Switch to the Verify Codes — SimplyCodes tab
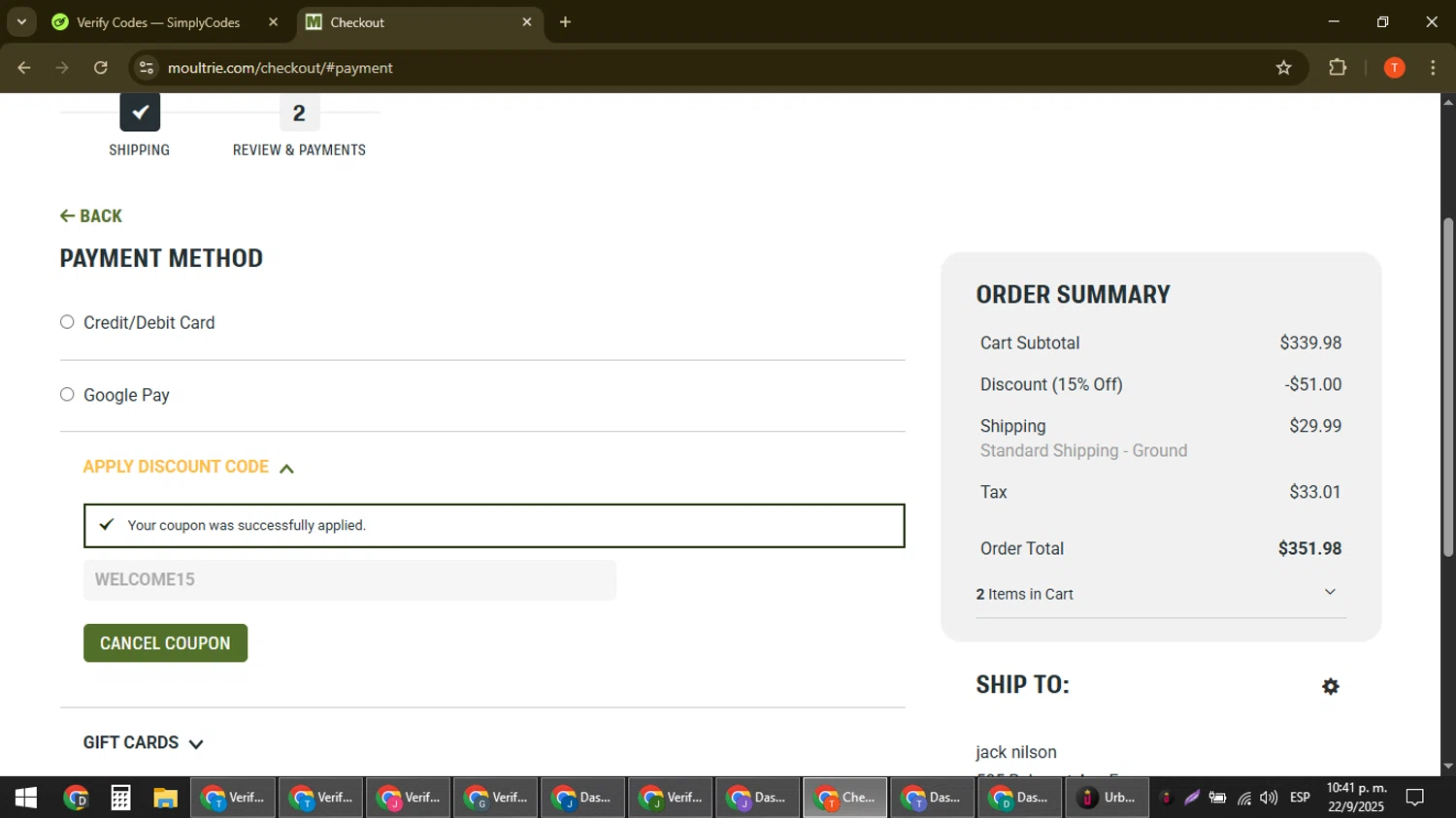 coord(157,22)
